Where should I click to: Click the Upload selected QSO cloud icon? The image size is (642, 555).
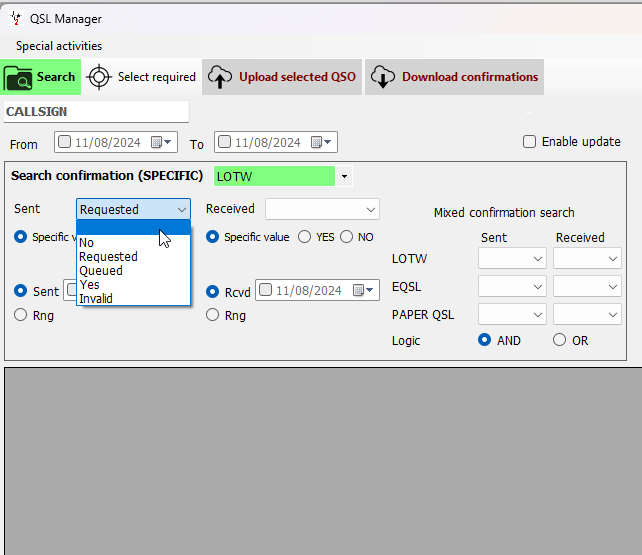(x=220, y=77)
